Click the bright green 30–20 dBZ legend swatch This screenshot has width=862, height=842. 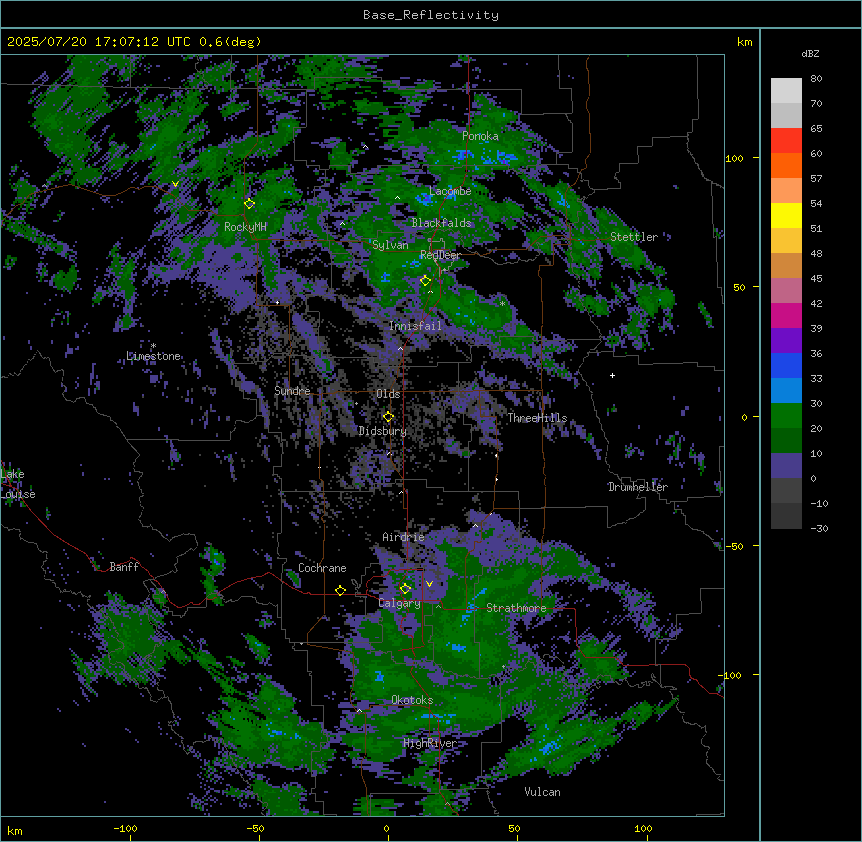pos(786,416)
